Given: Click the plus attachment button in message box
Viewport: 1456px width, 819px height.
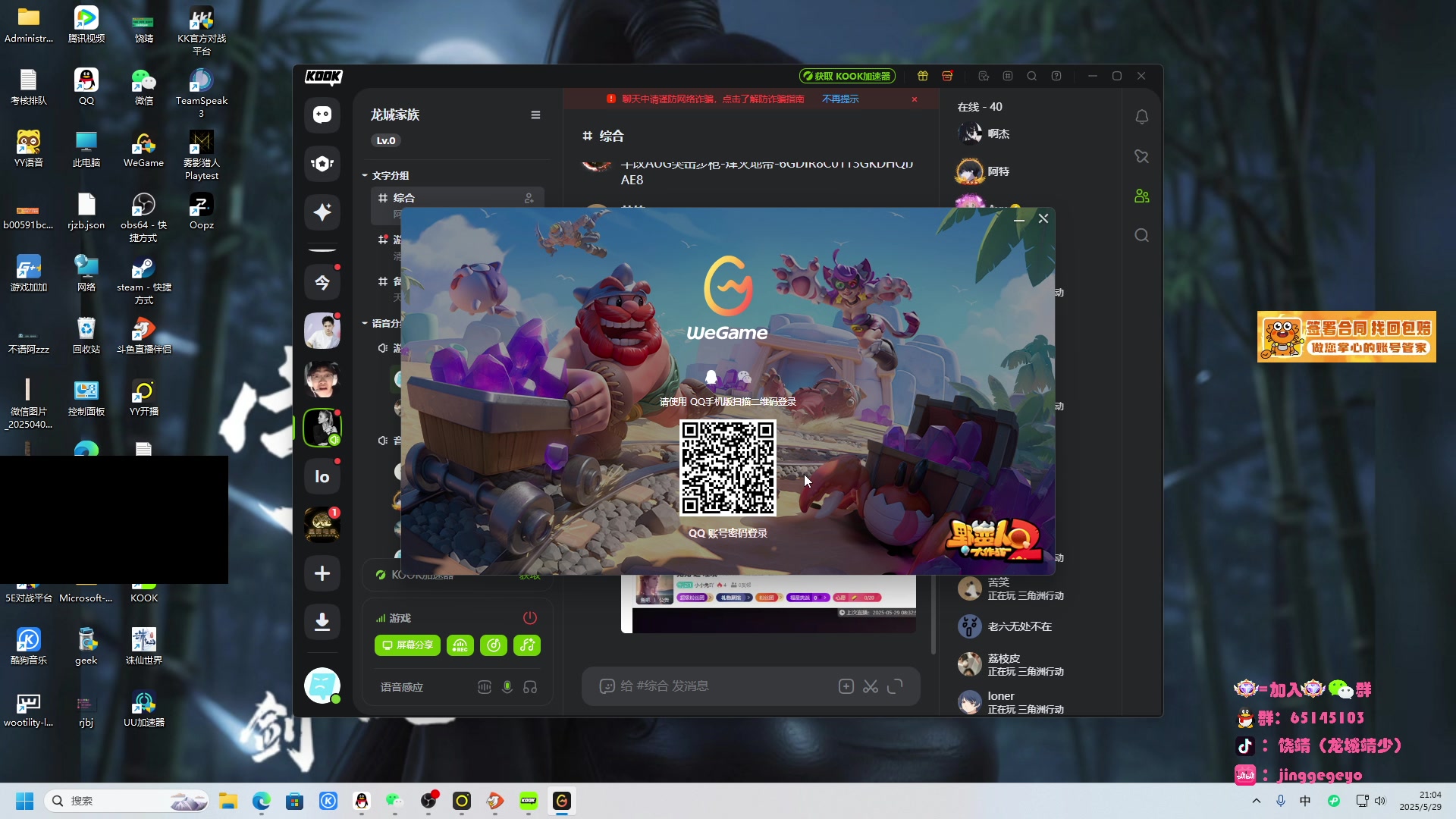Looking at the screenshot, I should click(846, 686).
